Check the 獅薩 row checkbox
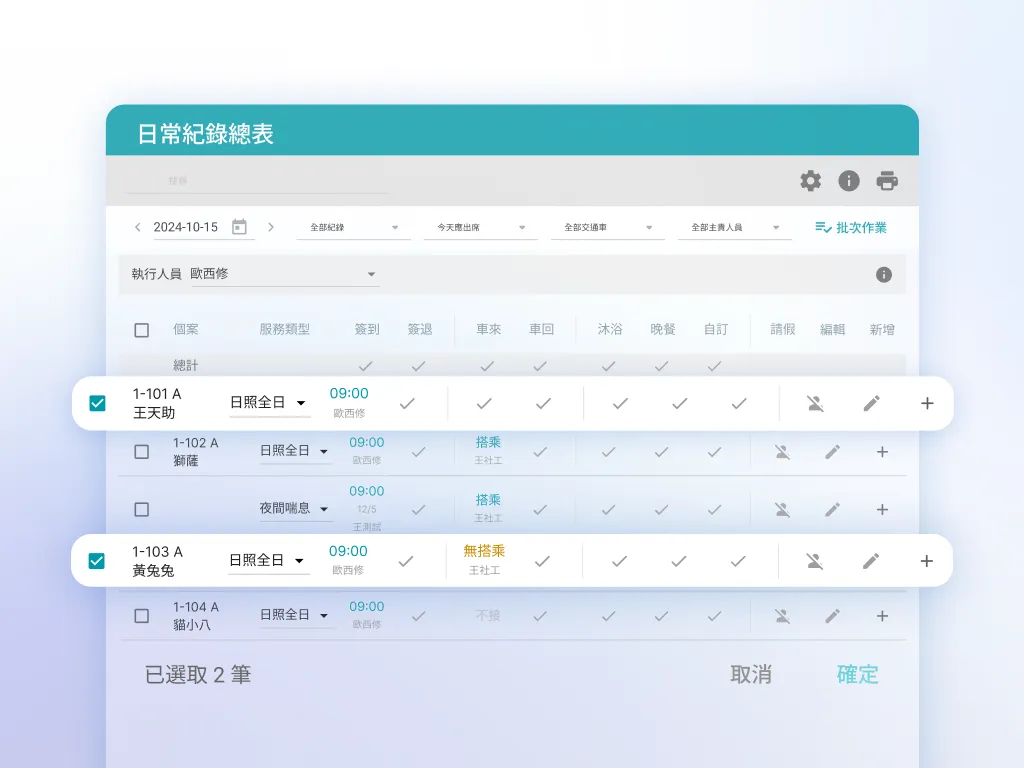Viewport: 1024px width, 768px height. coord(142,452)
